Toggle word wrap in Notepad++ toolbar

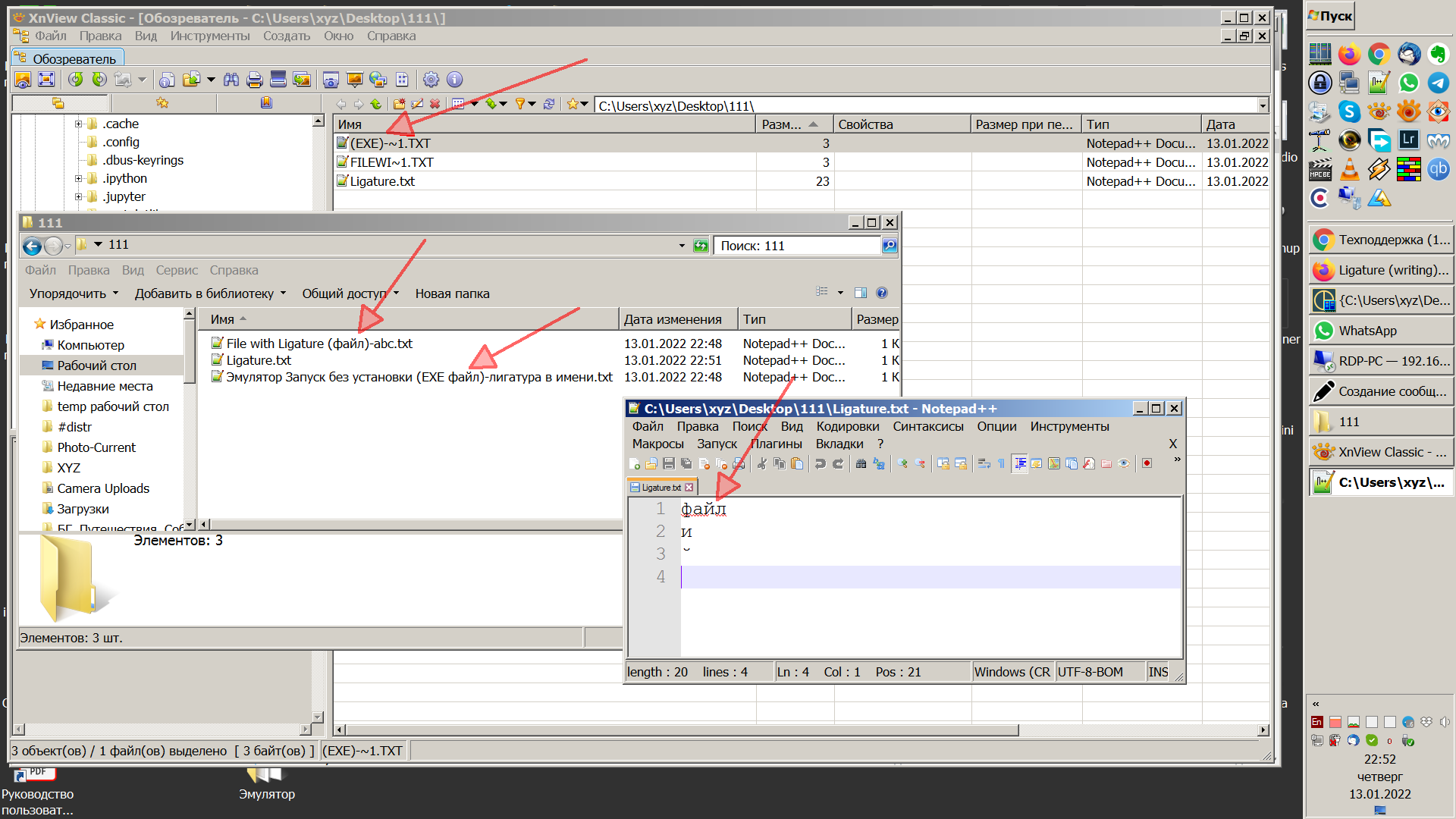984,463
